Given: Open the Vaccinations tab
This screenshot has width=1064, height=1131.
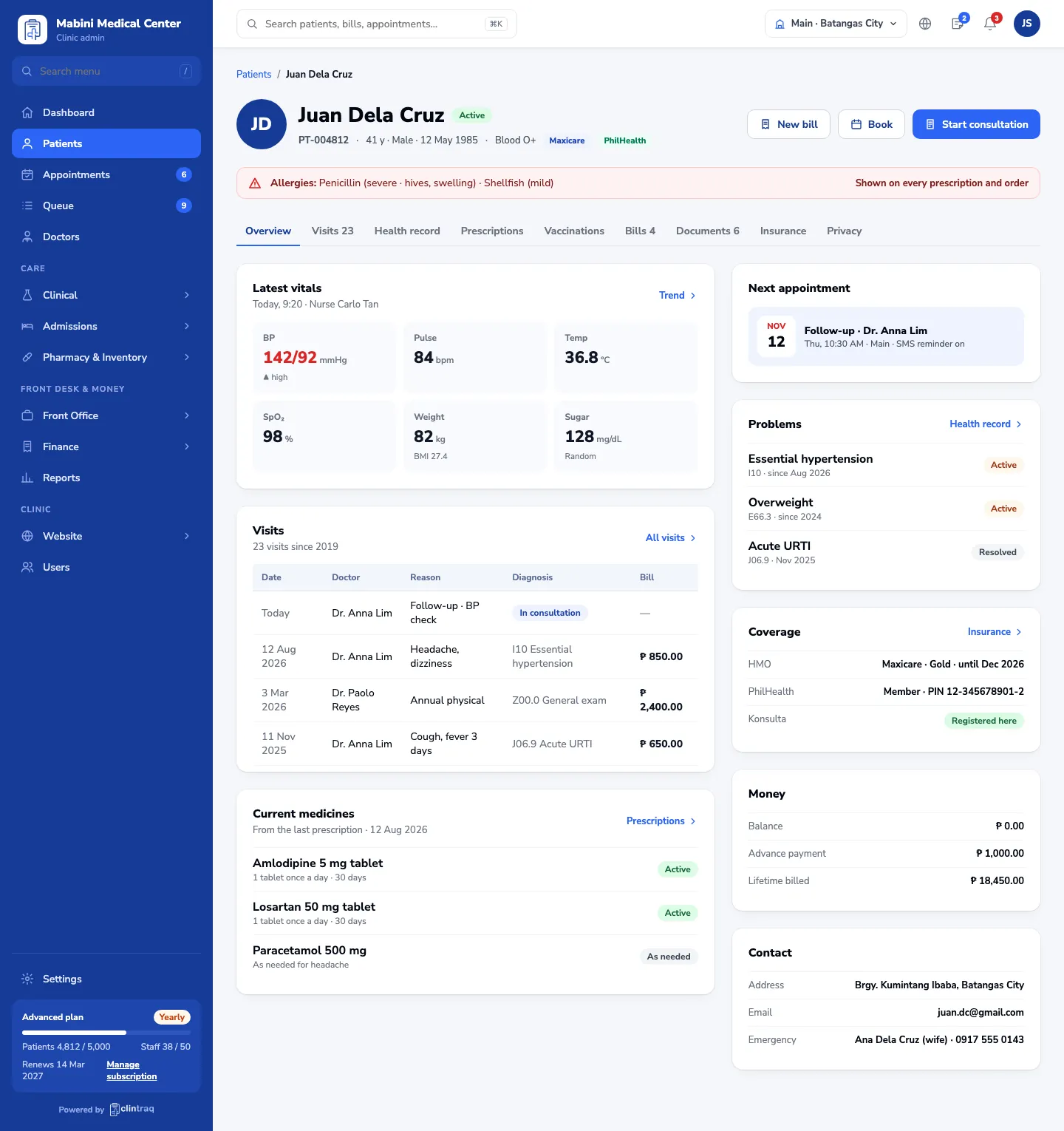Looking at the screenshot, I should point(574,231).
